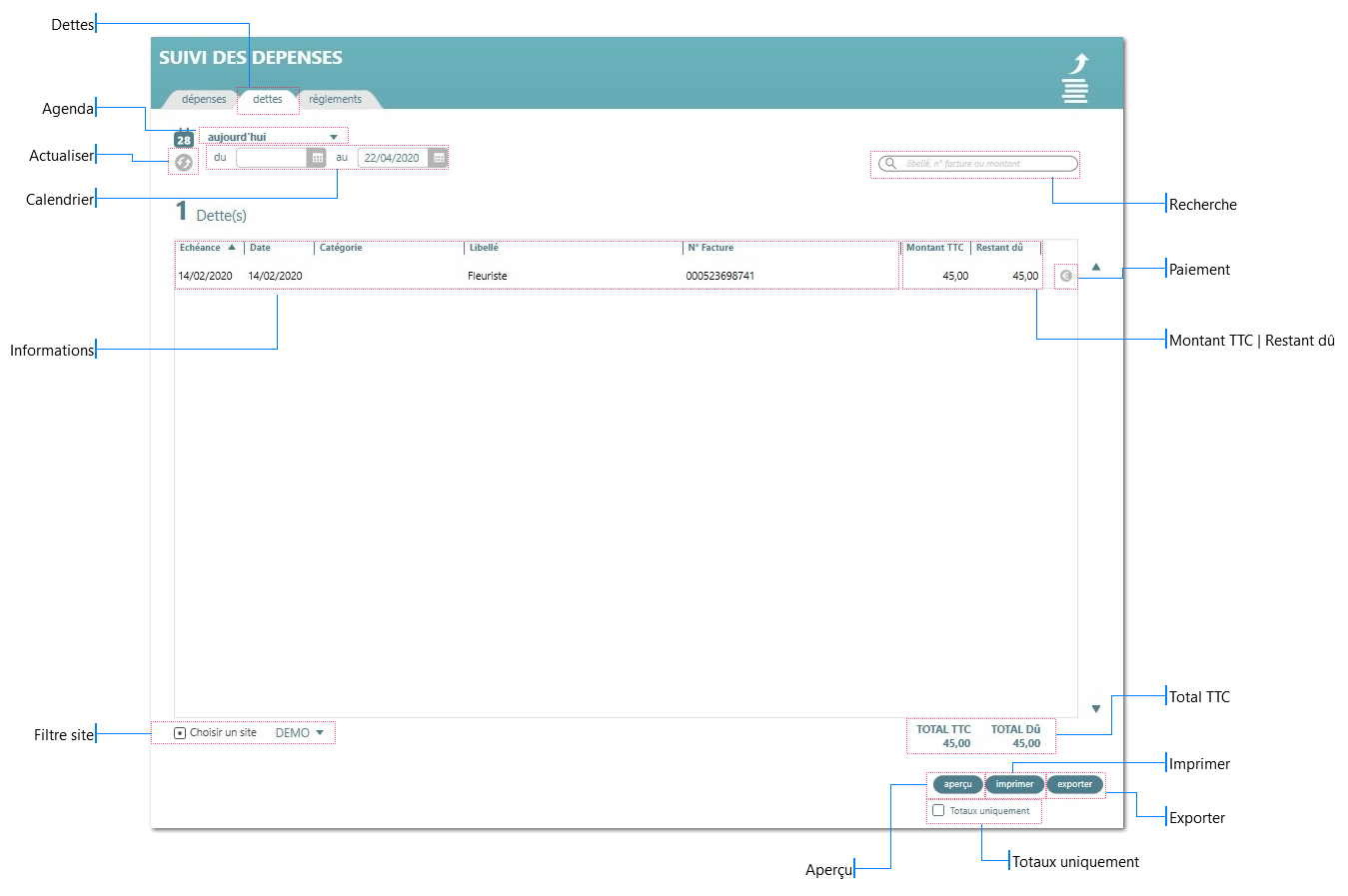Viewport: 1348px width, 896px height.
Task: Click the aperçu button
Action: (957, 784)
